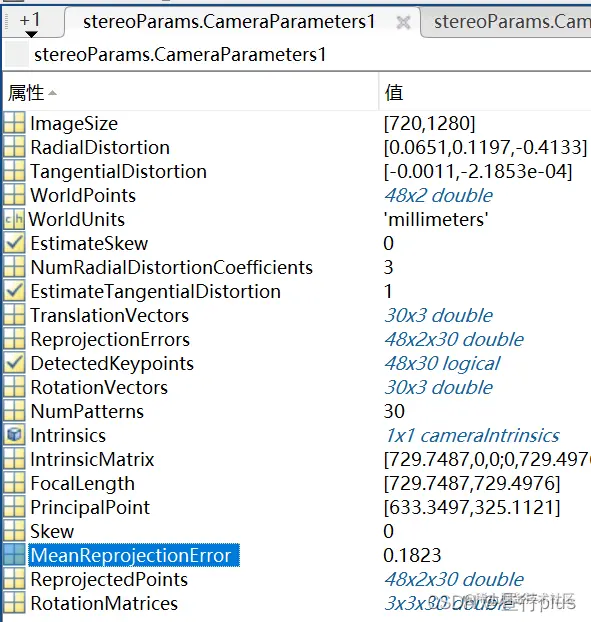The image size is (591, 622).
Task: Click the NumPatterns matrix icon
Action: pos(14,411)
